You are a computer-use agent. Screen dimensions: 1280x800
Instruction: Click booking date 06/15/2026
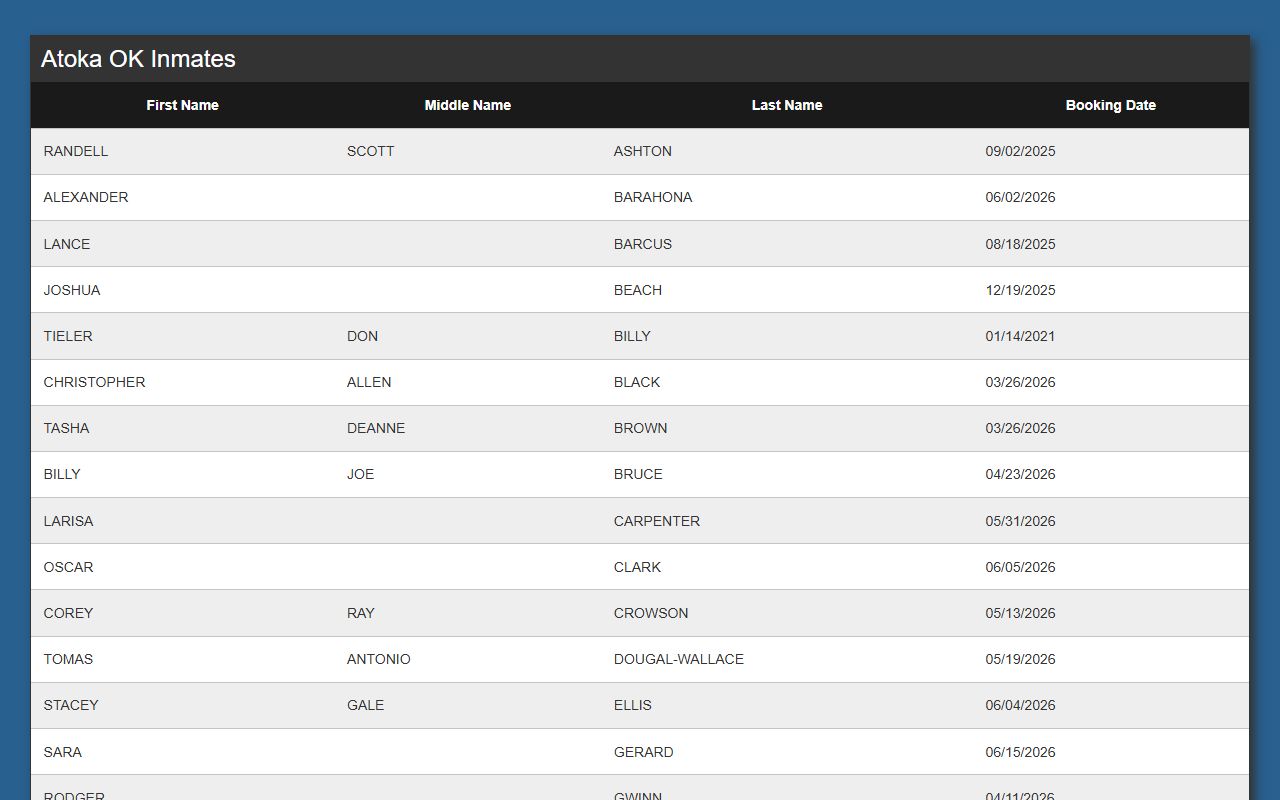coord(1020,752)
